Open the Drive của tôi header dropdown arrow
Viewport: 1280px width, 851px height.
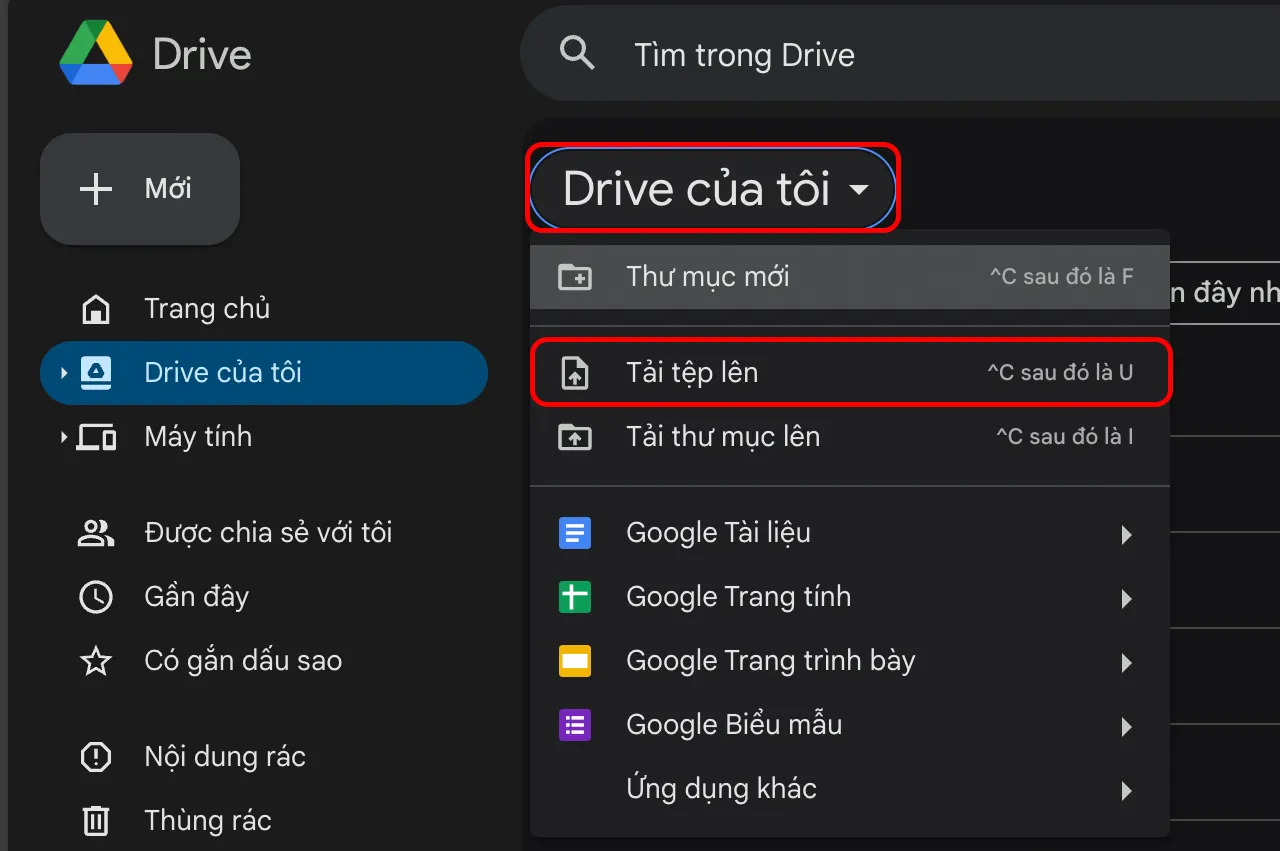tap(862, 188)
